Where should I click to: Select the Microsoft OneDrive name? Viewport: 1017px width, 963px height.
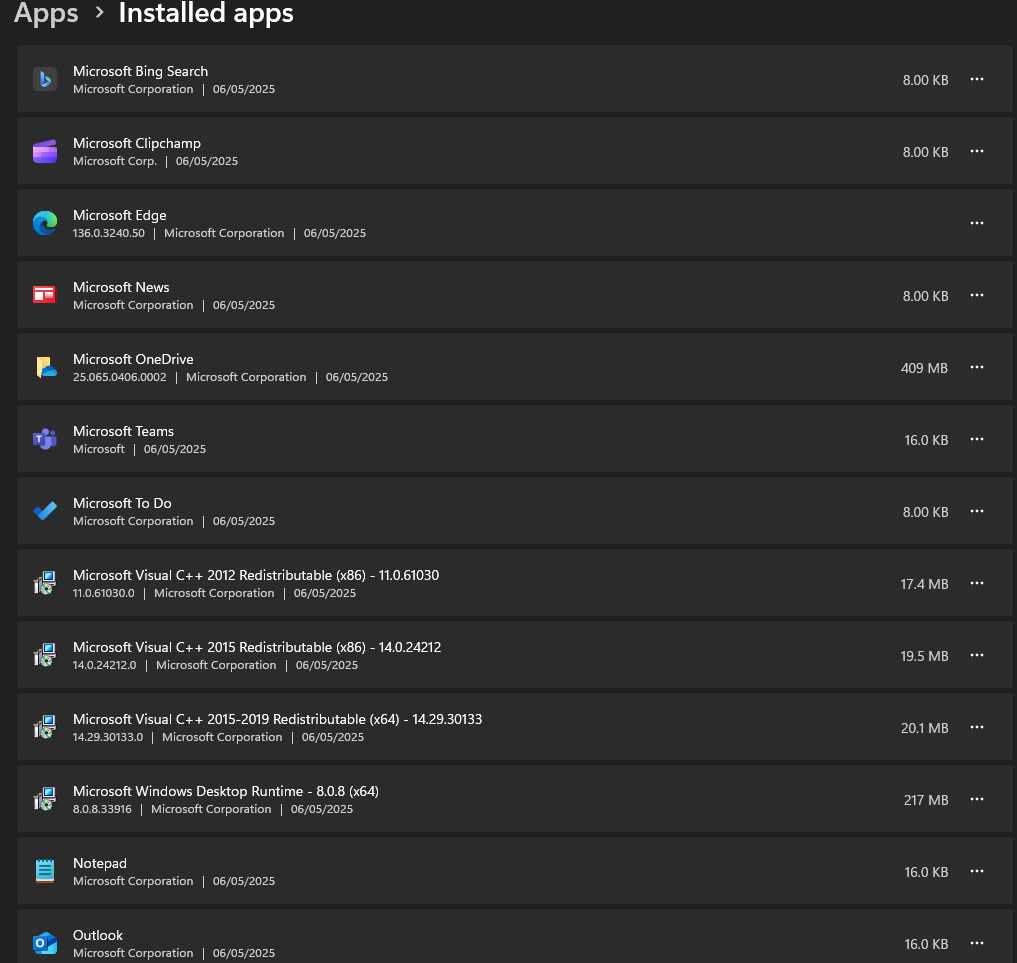click(133, 359)
